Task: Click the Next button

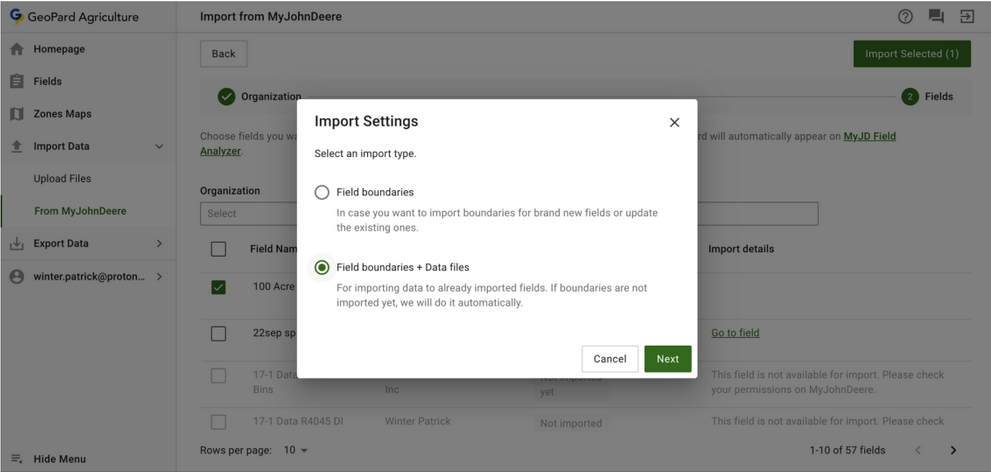Action: (x=667, y=359)
